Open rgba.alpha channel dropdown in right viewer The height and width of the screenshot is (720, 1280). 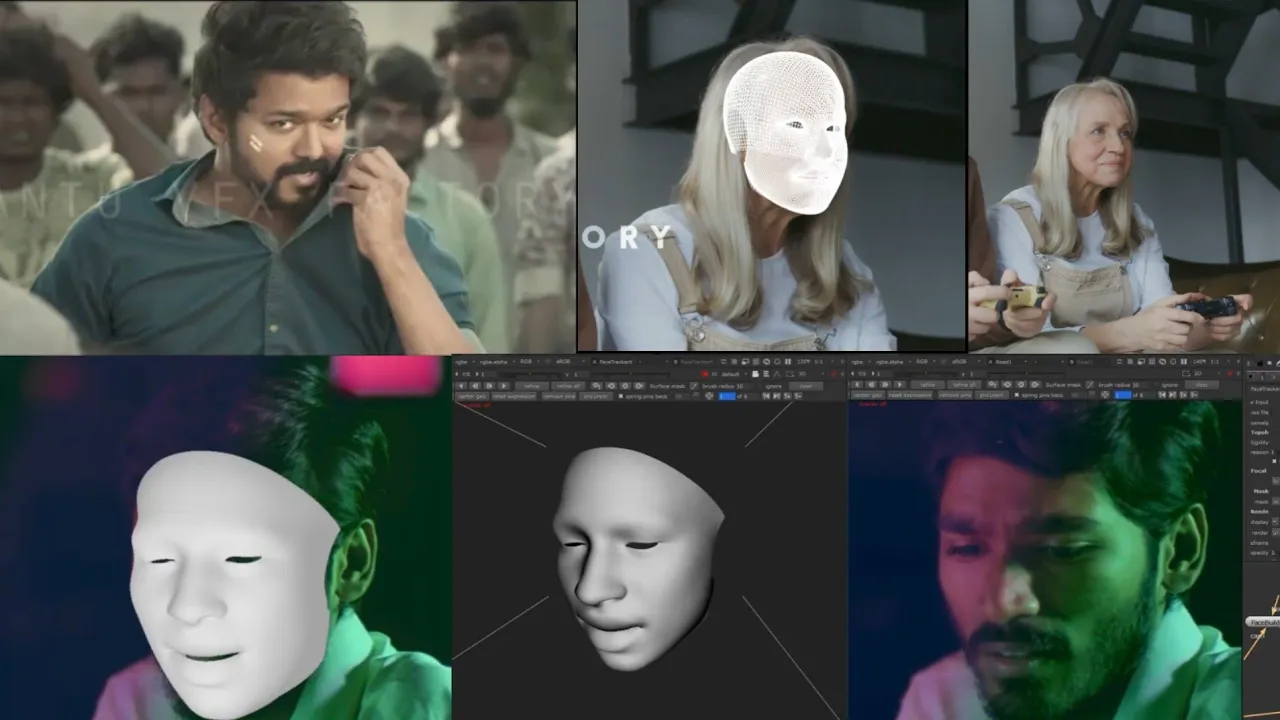tap(893, 362)
